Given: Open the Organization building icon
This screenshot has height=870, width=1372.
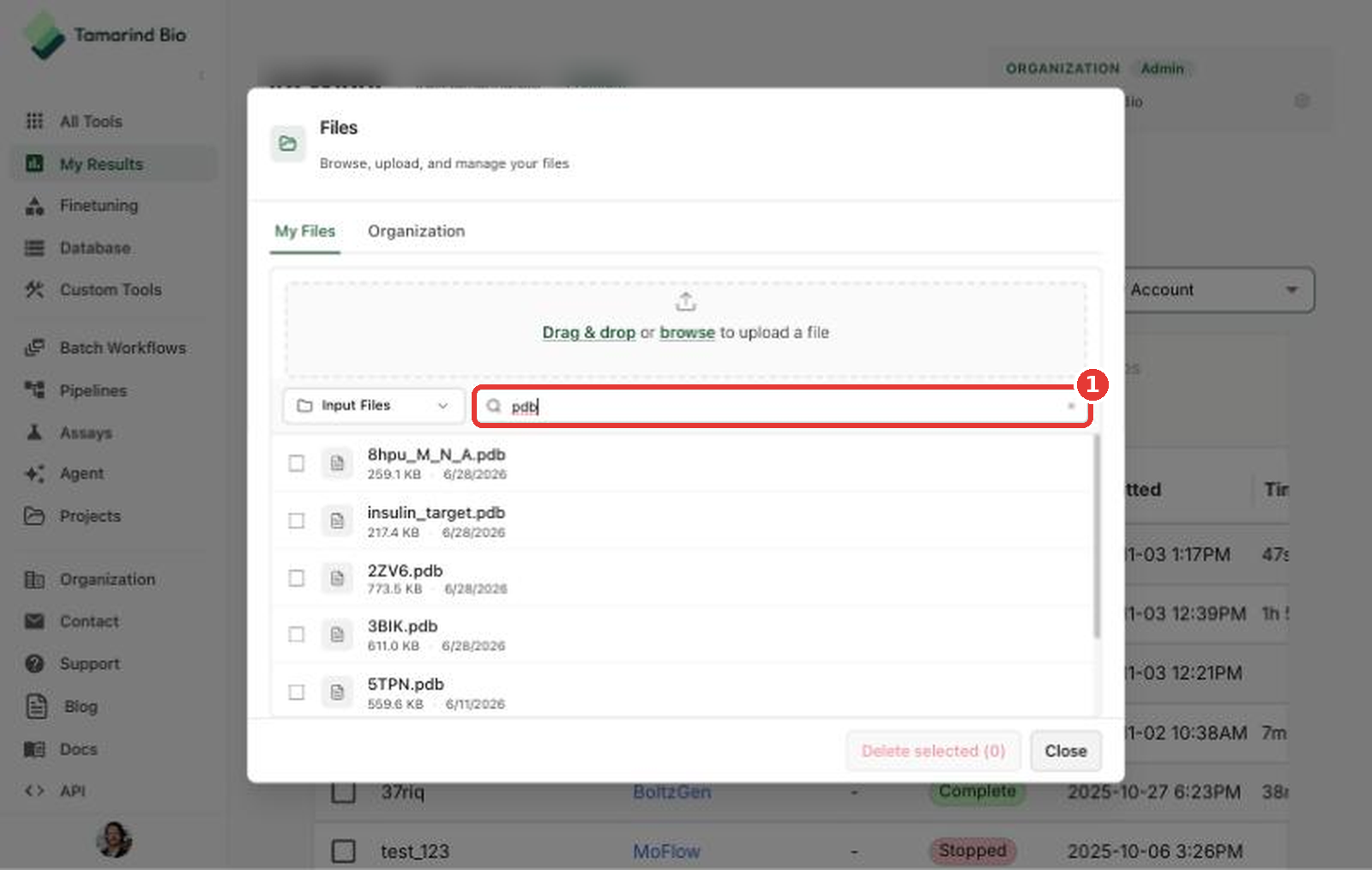Looking at the screenshot, I should pos(34,579).
